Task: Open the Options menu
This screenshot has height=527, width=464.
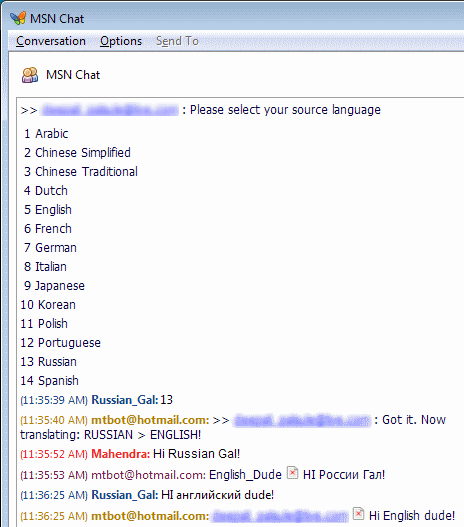Action: (x=121, y=41)
